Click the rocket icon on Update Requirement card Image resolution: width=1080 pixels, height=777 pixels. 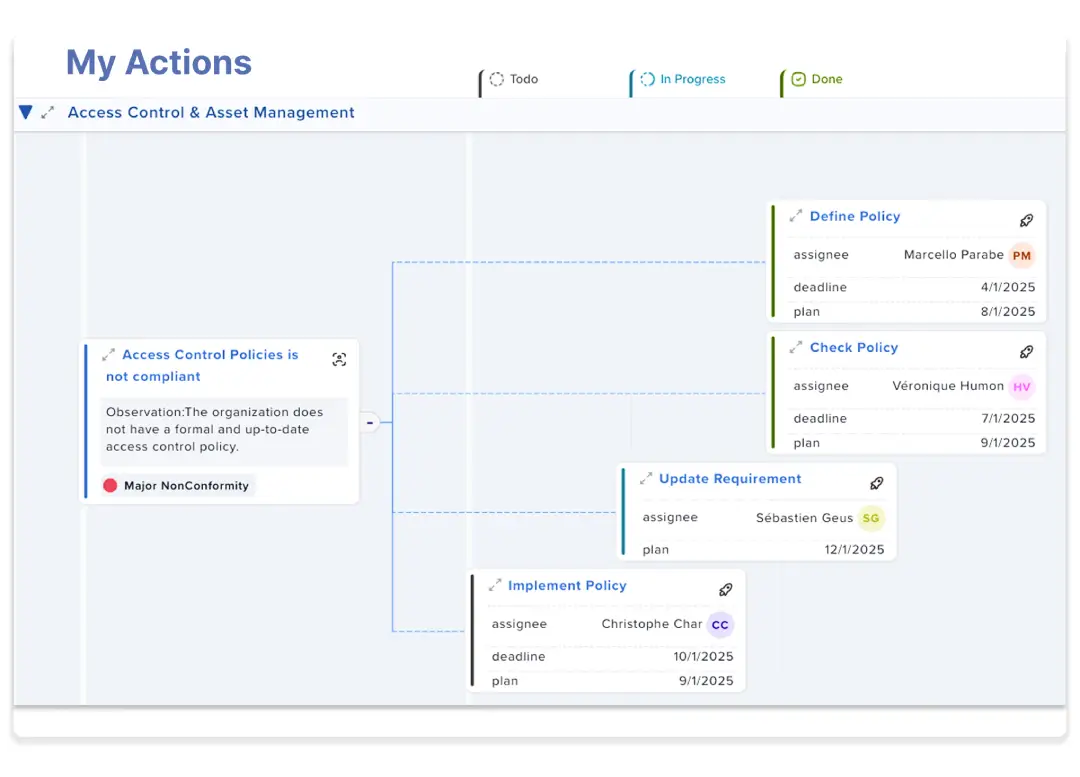click(876, 483)
